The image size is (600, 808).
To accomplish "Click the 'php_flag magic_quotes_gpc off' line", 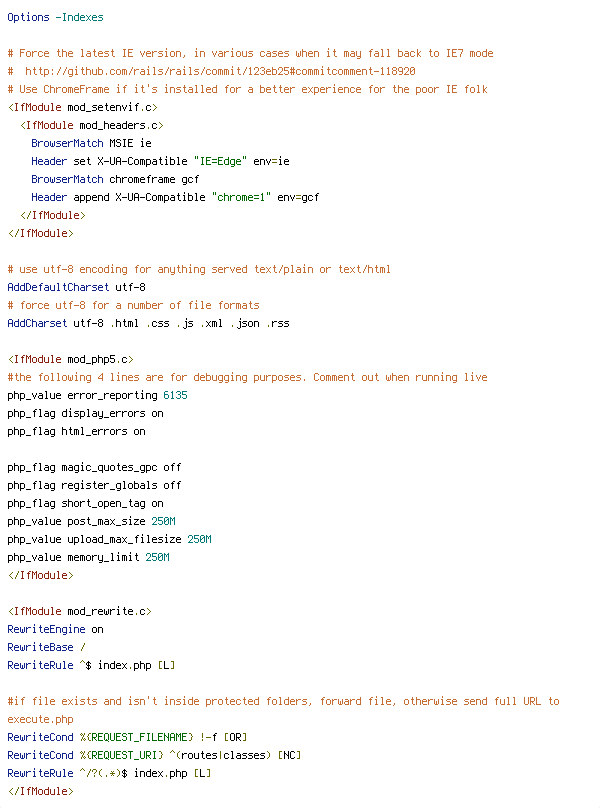I will [x=94, y=468].
